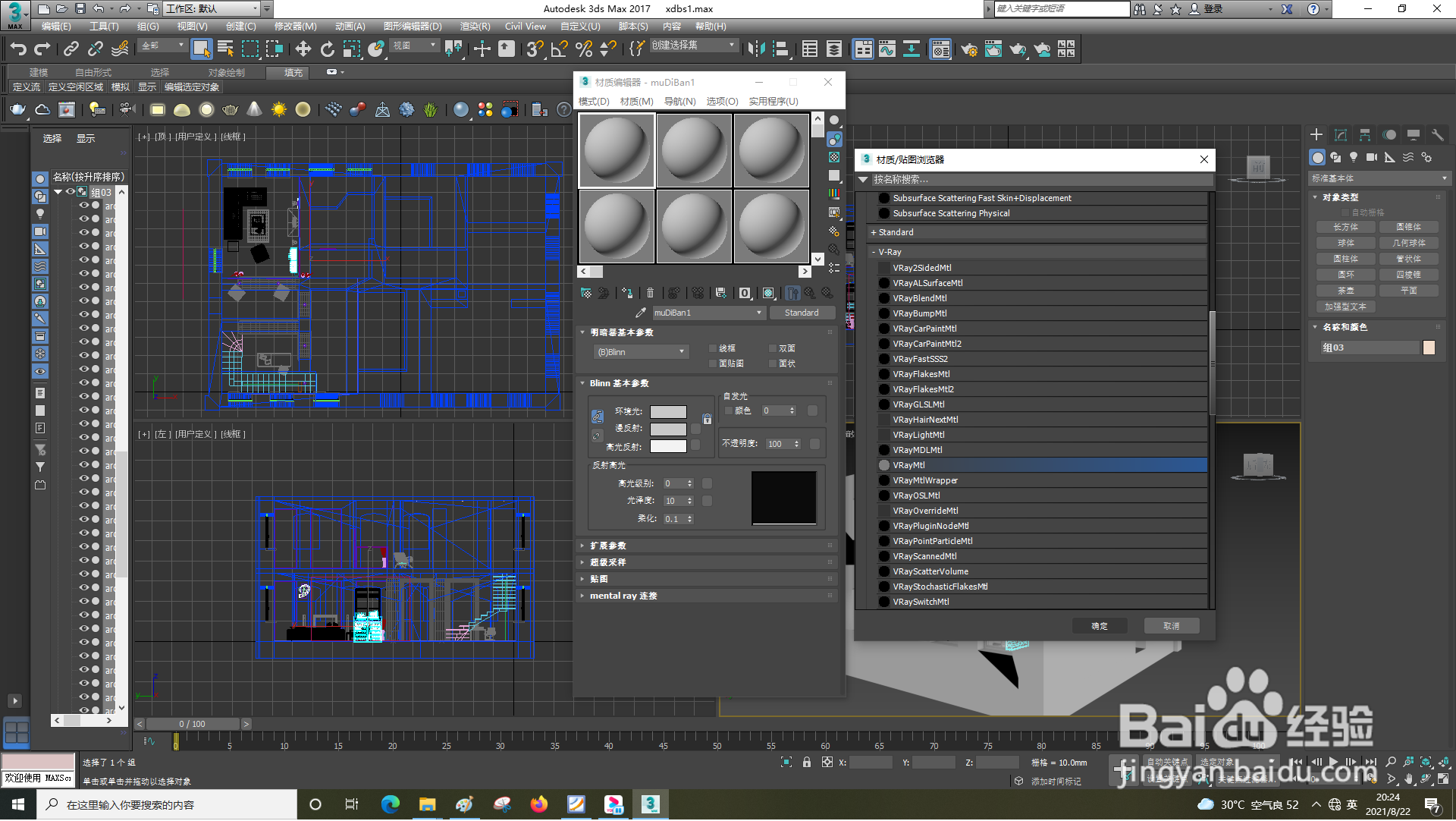This screenshot has width=1456, height=821.
Task: Open the 编辑(E) menu in main menu bar
Action: [55, 27]
